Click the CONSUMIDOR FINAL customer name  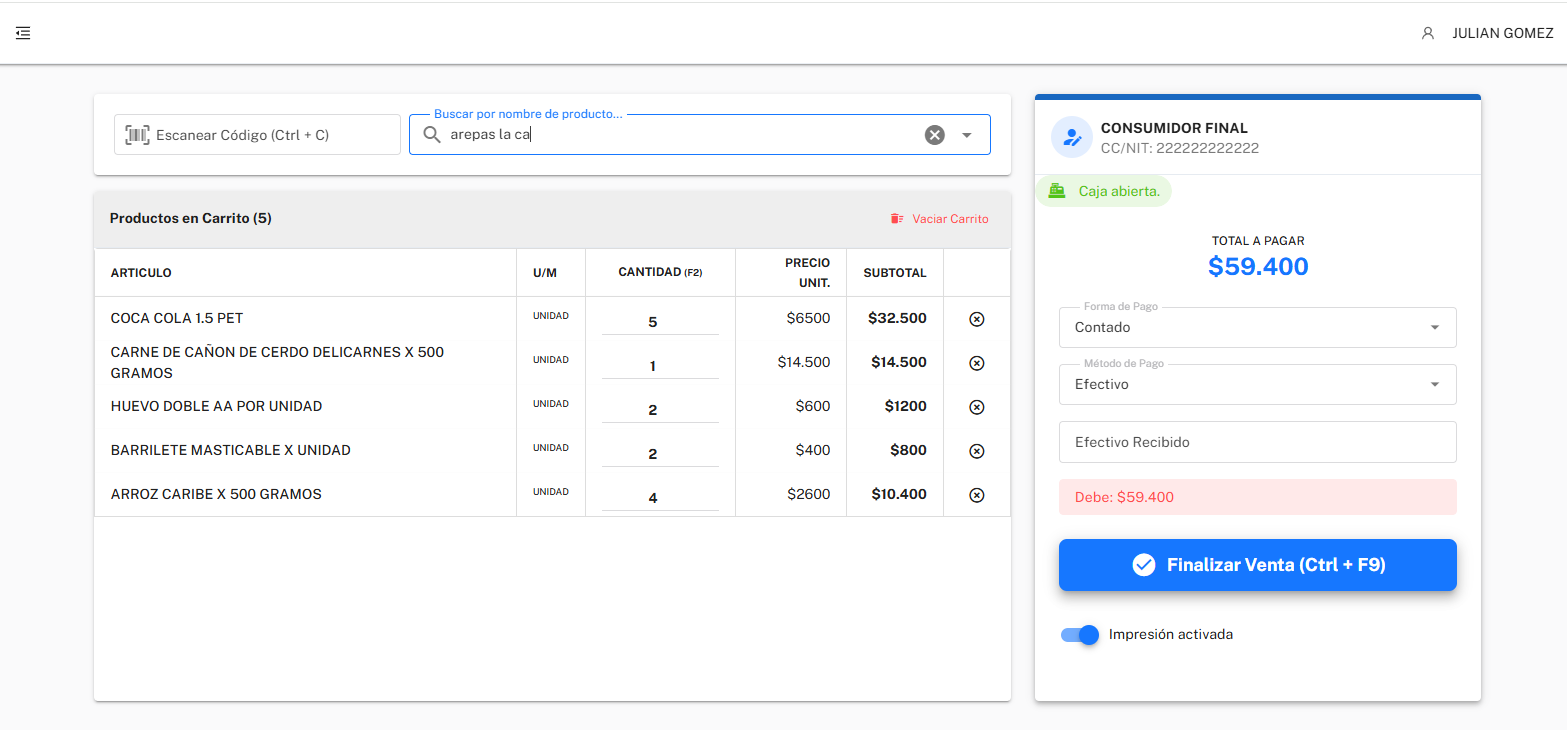coord(1175,128)
